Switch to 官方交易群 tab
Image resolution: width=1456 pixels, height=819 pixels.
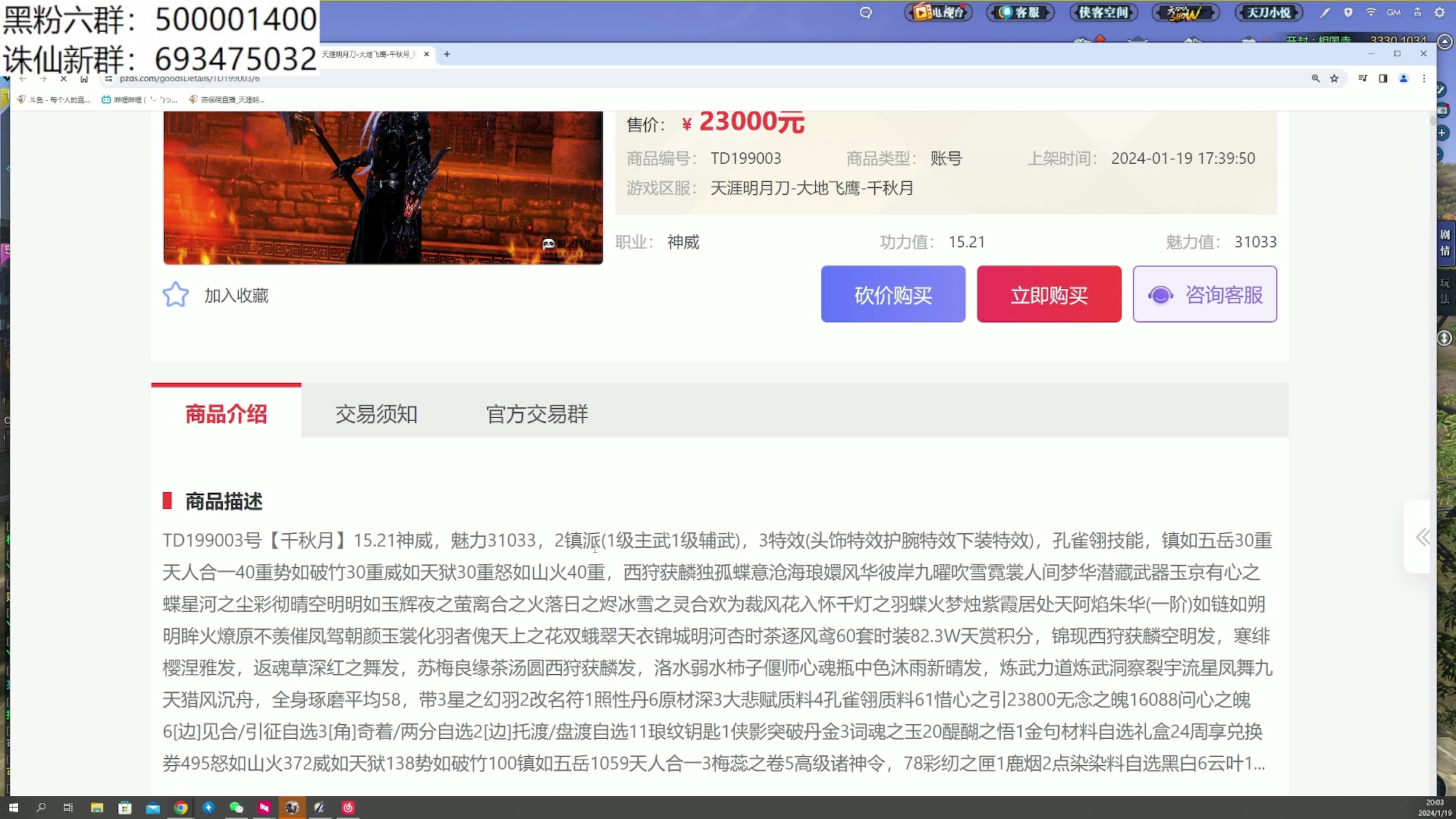tap(537, 414)
